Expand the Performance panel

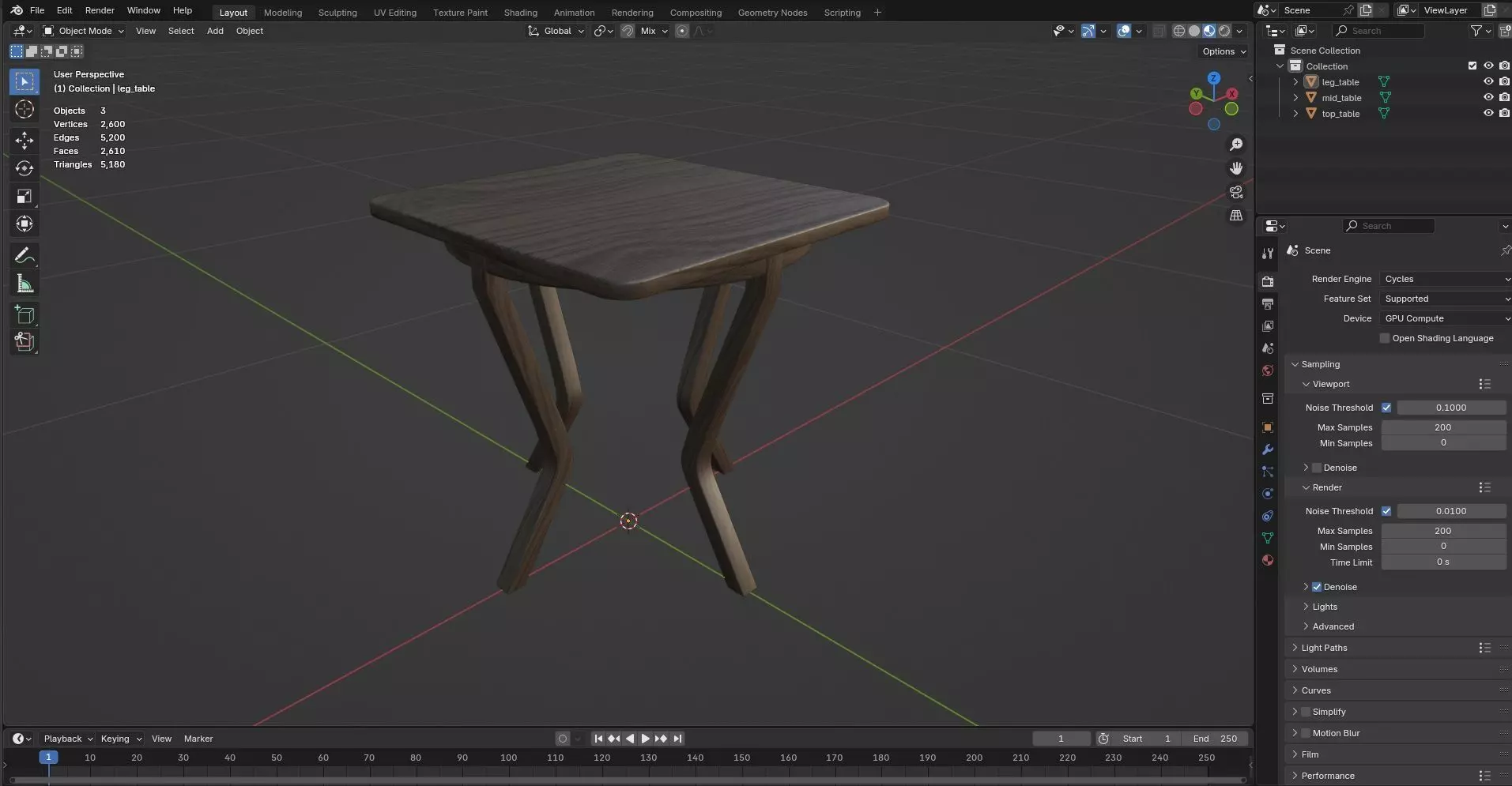[1328, 776]
